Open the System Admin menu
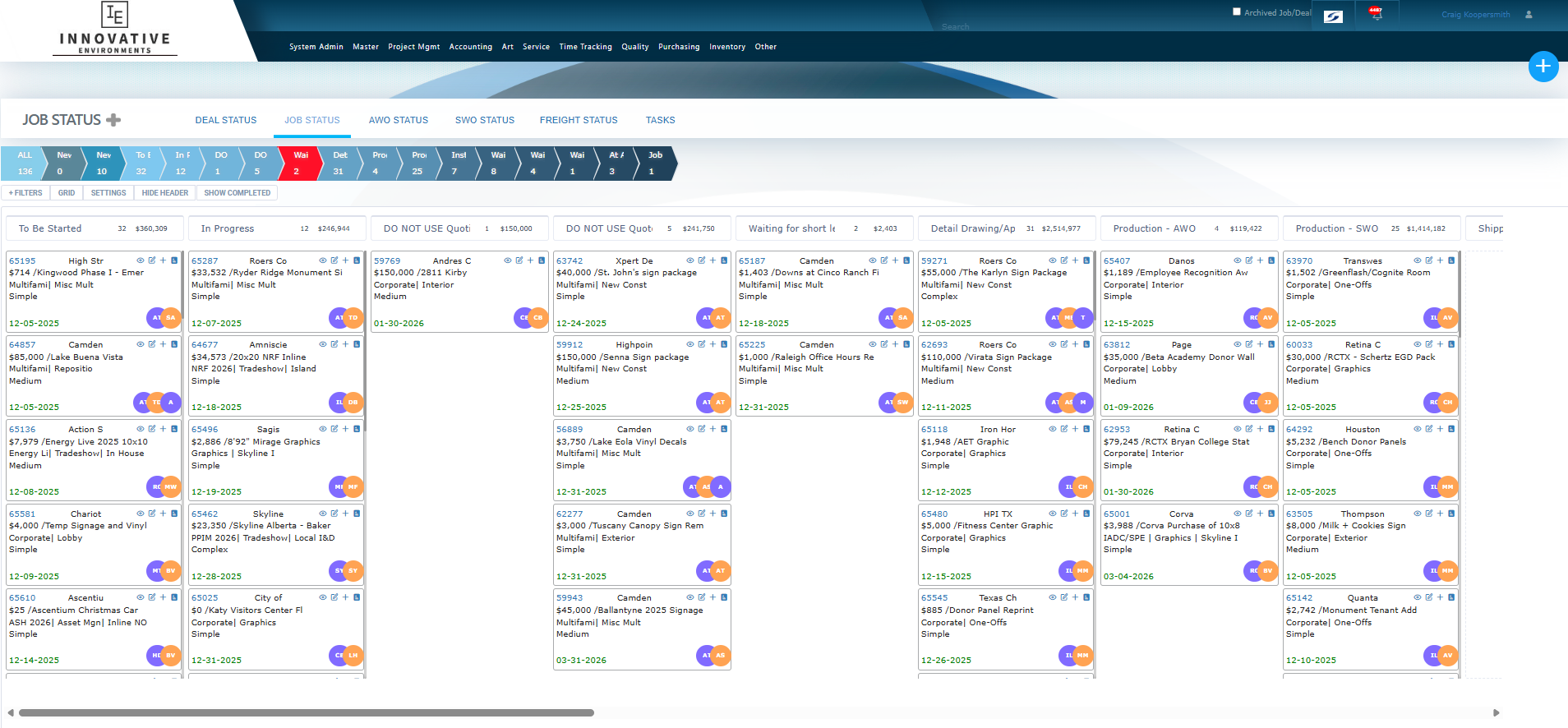Viewport: 1568px width, 728px height. pos(316,47)
